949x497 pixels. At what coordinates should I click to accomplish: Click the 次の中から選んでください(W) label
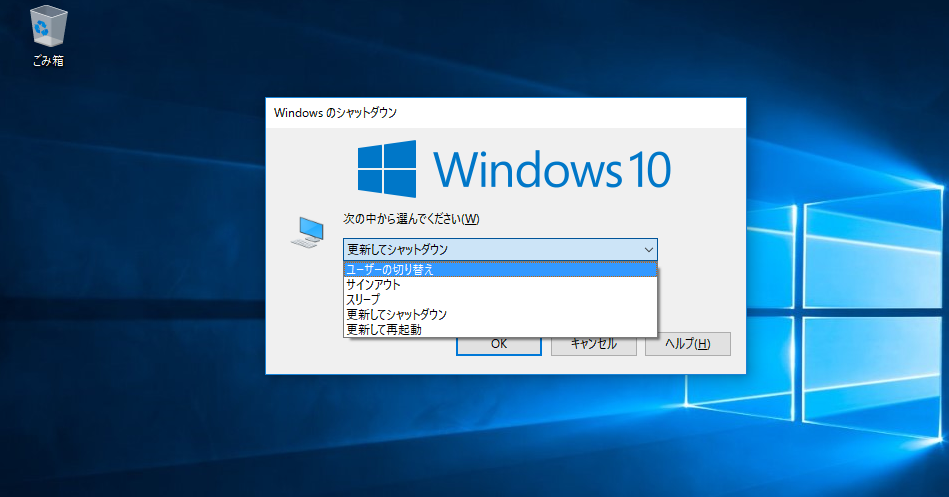click(x=412, y=219)
